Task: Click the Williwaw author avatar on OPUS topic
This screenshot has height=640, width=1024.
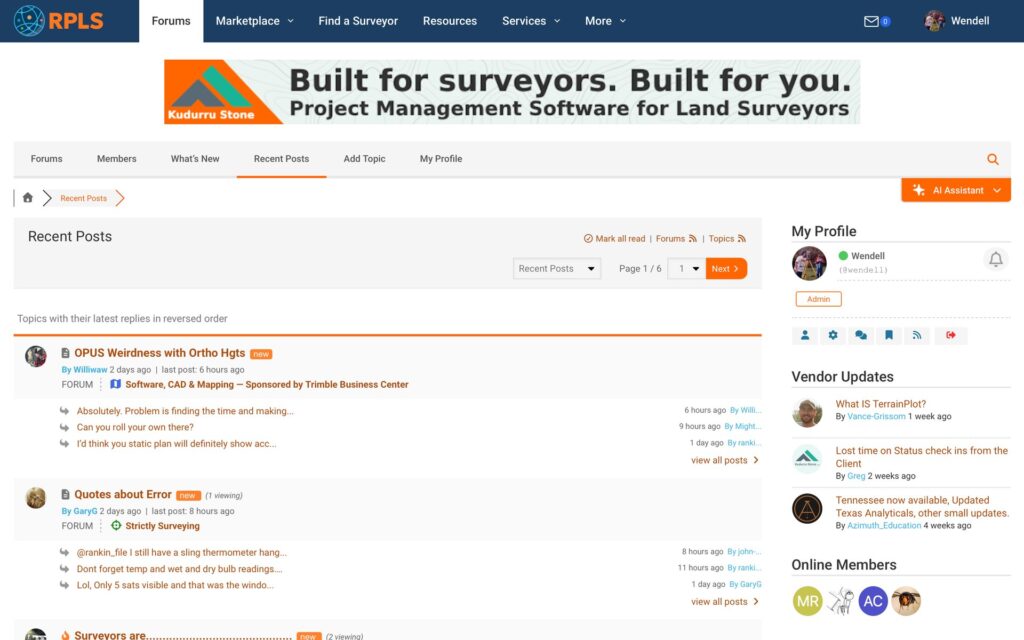Action: click(36, 357)
